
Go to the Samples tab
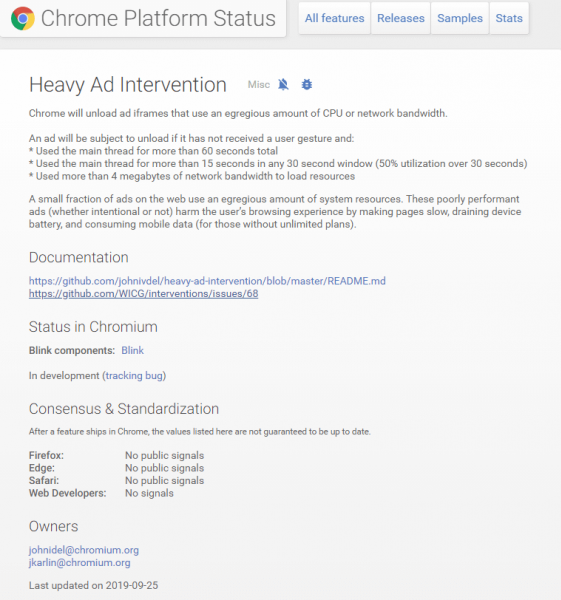(460, 18)
